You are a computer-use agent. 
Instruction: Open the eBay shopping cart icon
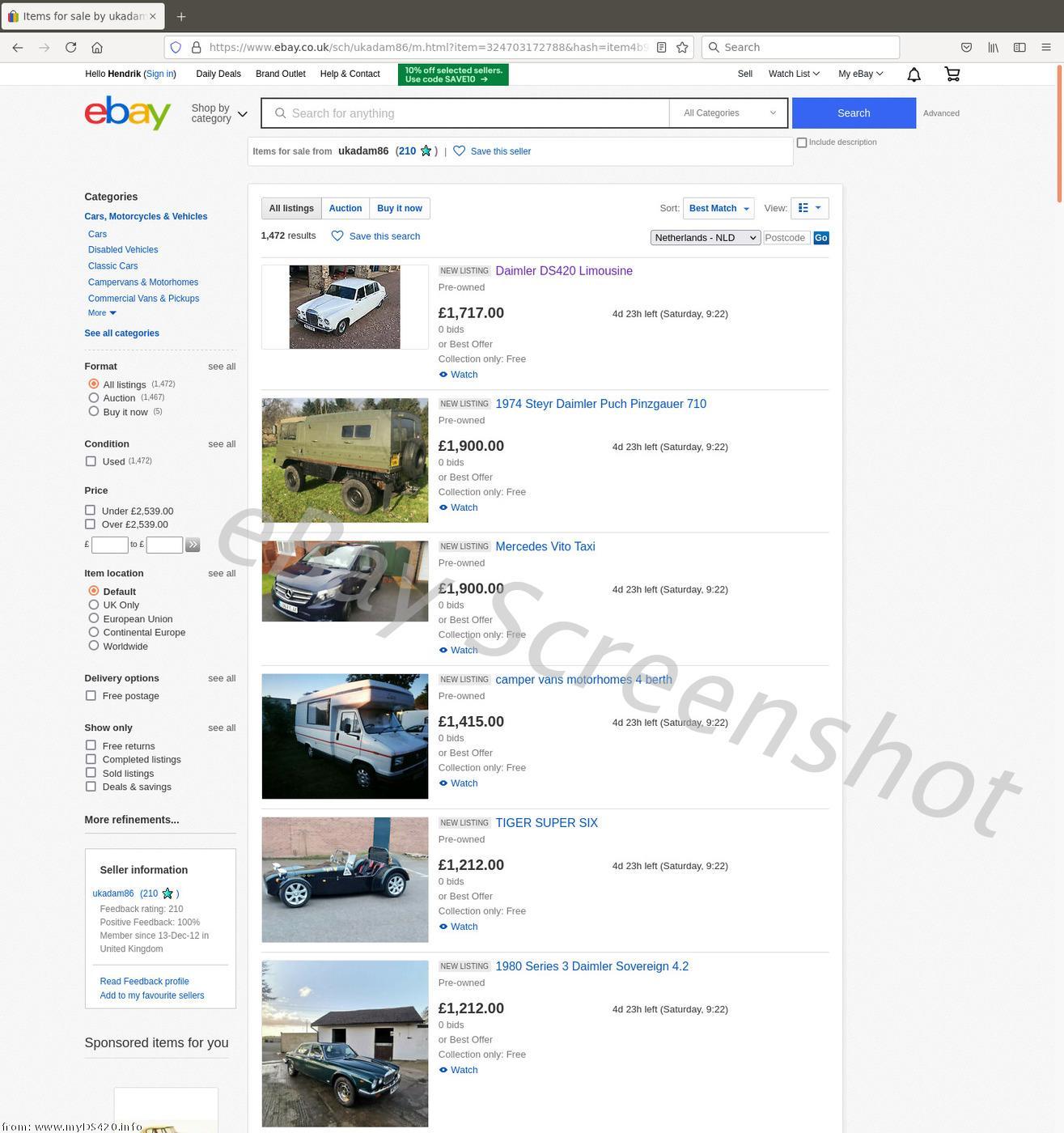point(952,74)
